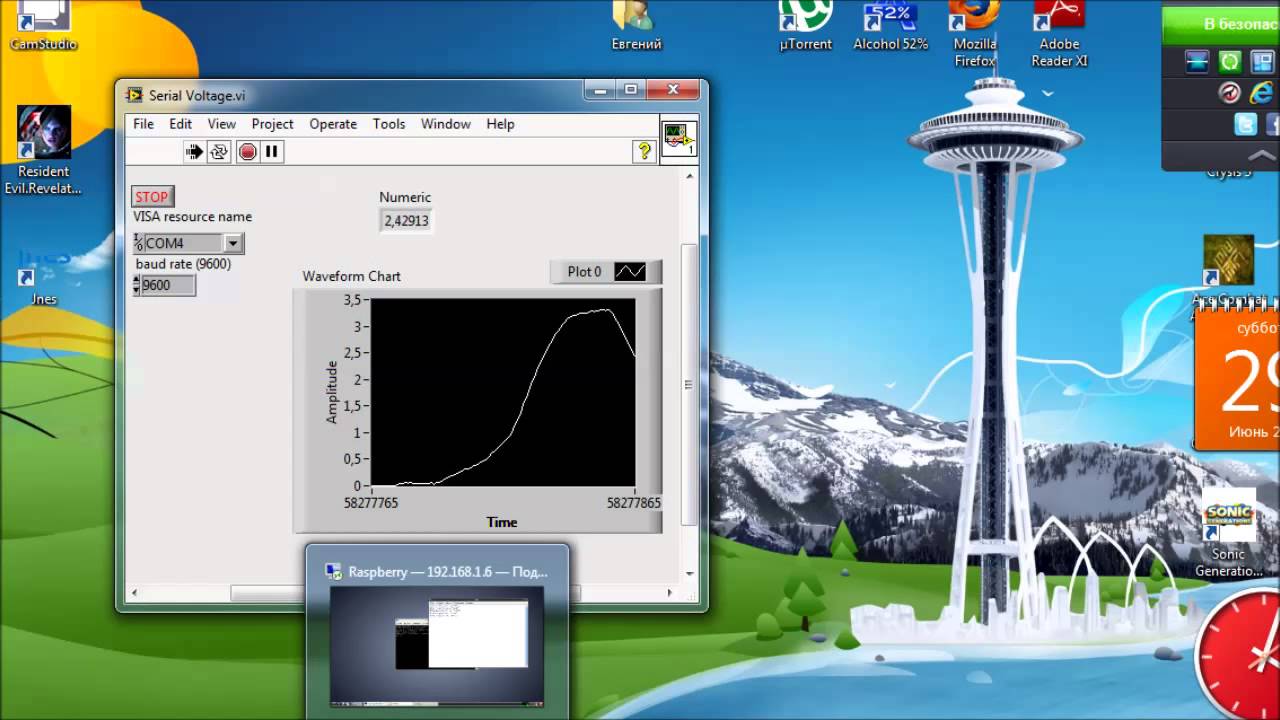
Task: Click the Waveform Chart label
Action: coord(352,276)
